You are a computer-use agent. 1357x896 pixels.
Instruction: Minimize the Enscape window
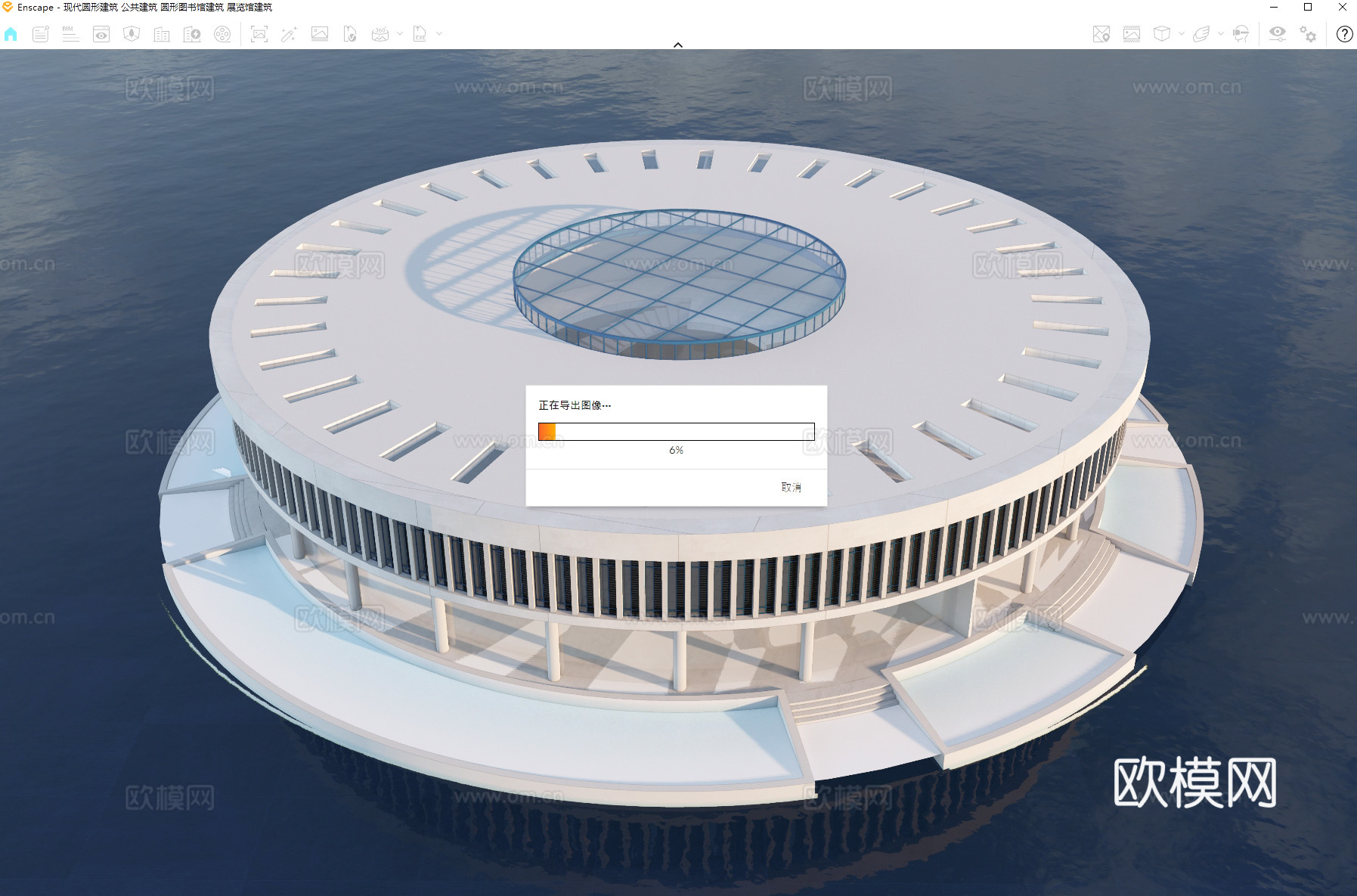(1274, 8)
